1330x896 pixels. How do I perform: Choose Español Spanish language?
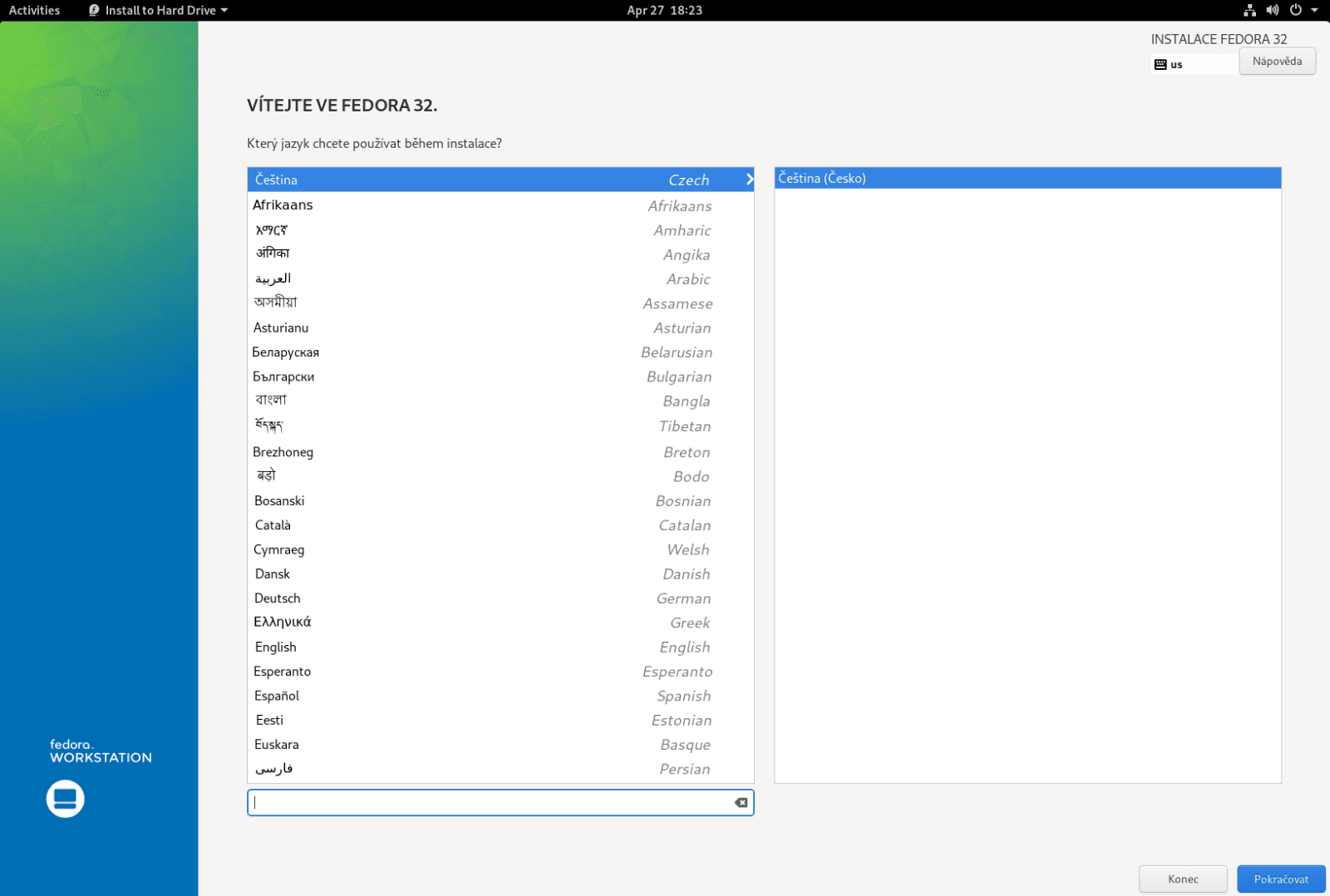pyautogui.click(x=500, y=696)
